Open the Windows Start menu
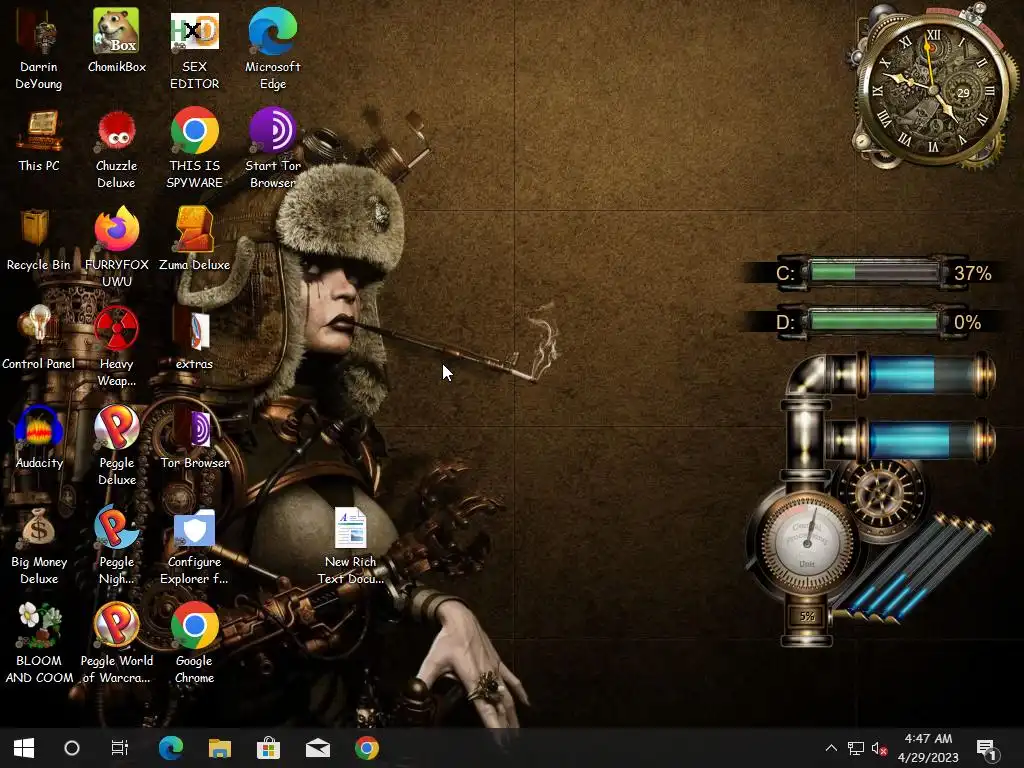 tap(24, 748)
